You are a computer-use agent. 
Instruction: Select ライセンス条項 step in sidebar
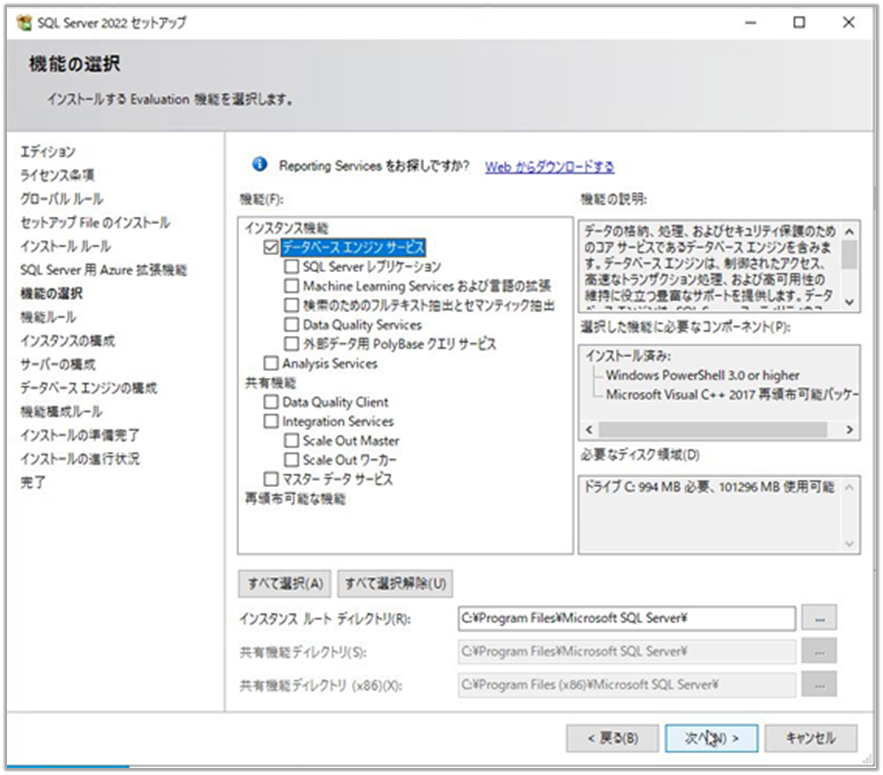pyautogui.click(x=57, y=175)
